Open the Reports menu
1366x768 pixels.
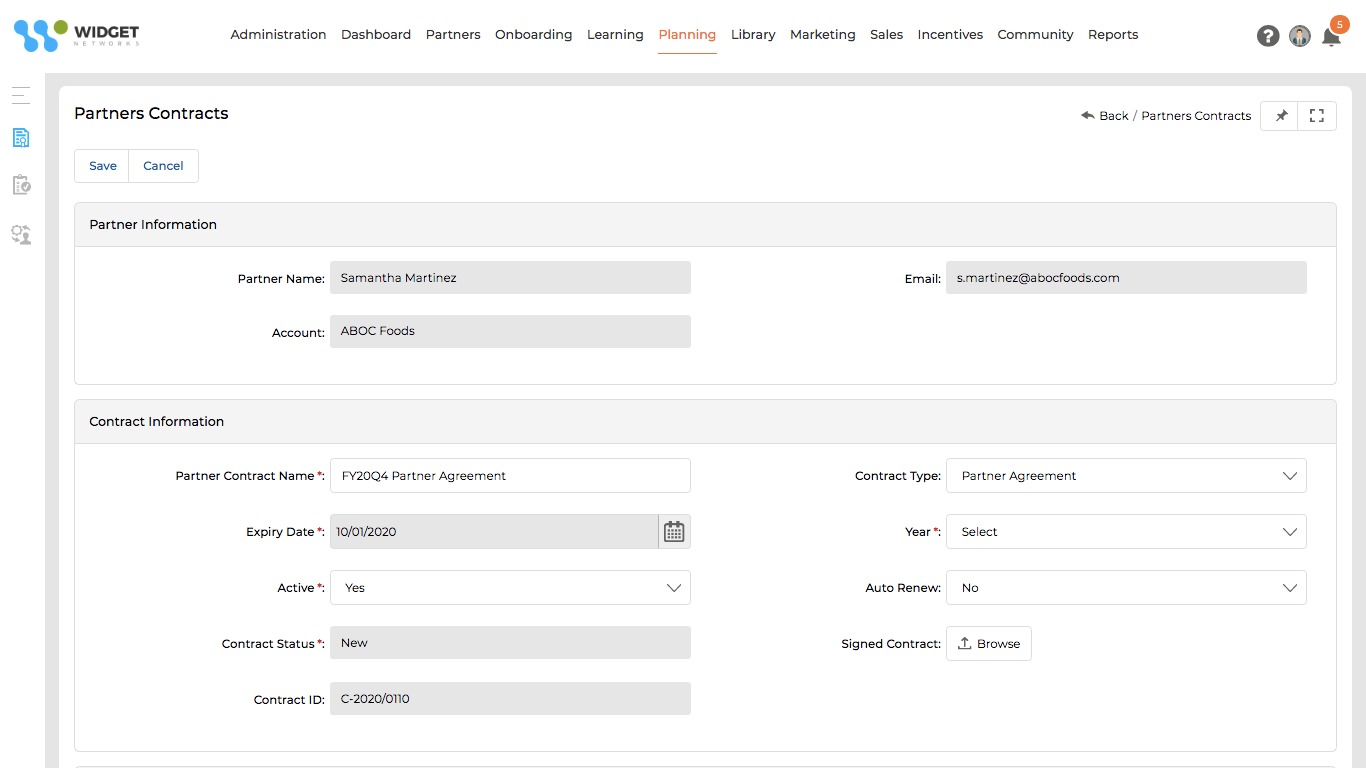pyautogui.click(x=1113, y=35)
